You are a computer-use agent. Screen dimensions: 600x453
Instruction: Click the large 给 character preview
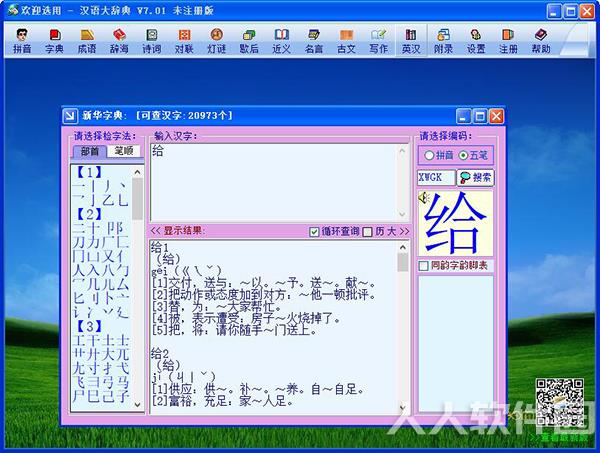tap(455, 223)
